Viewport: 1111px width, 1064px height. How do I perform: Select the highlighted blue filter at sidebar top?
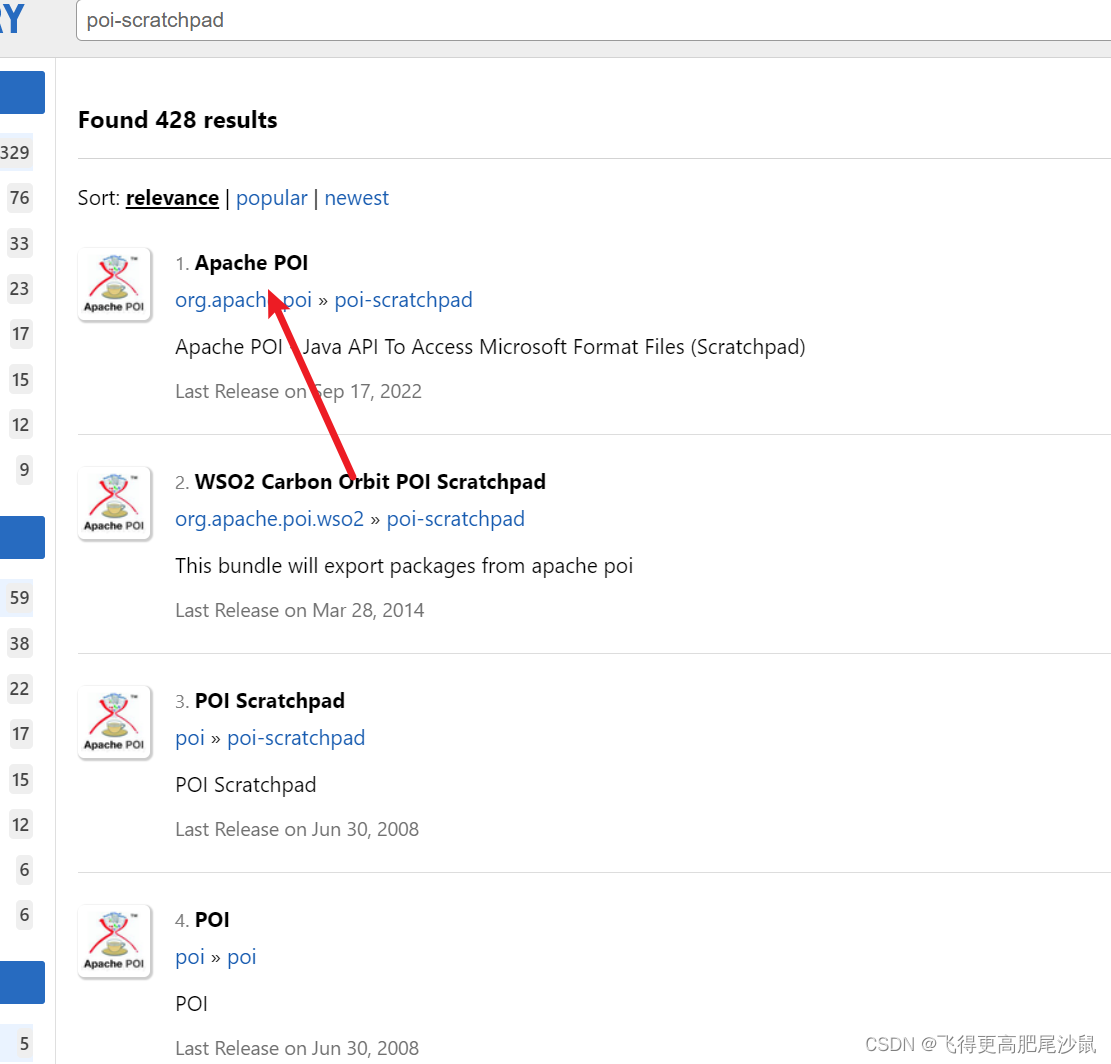[x=21, y=92]
